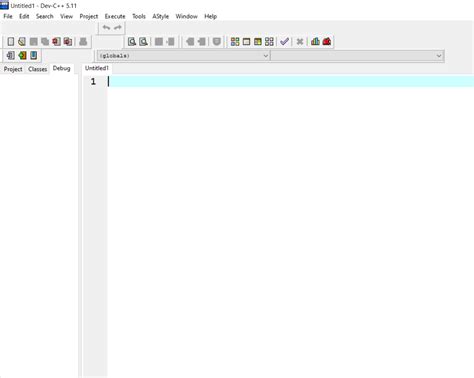Click line number 1 in the gutter

(93, 82)
